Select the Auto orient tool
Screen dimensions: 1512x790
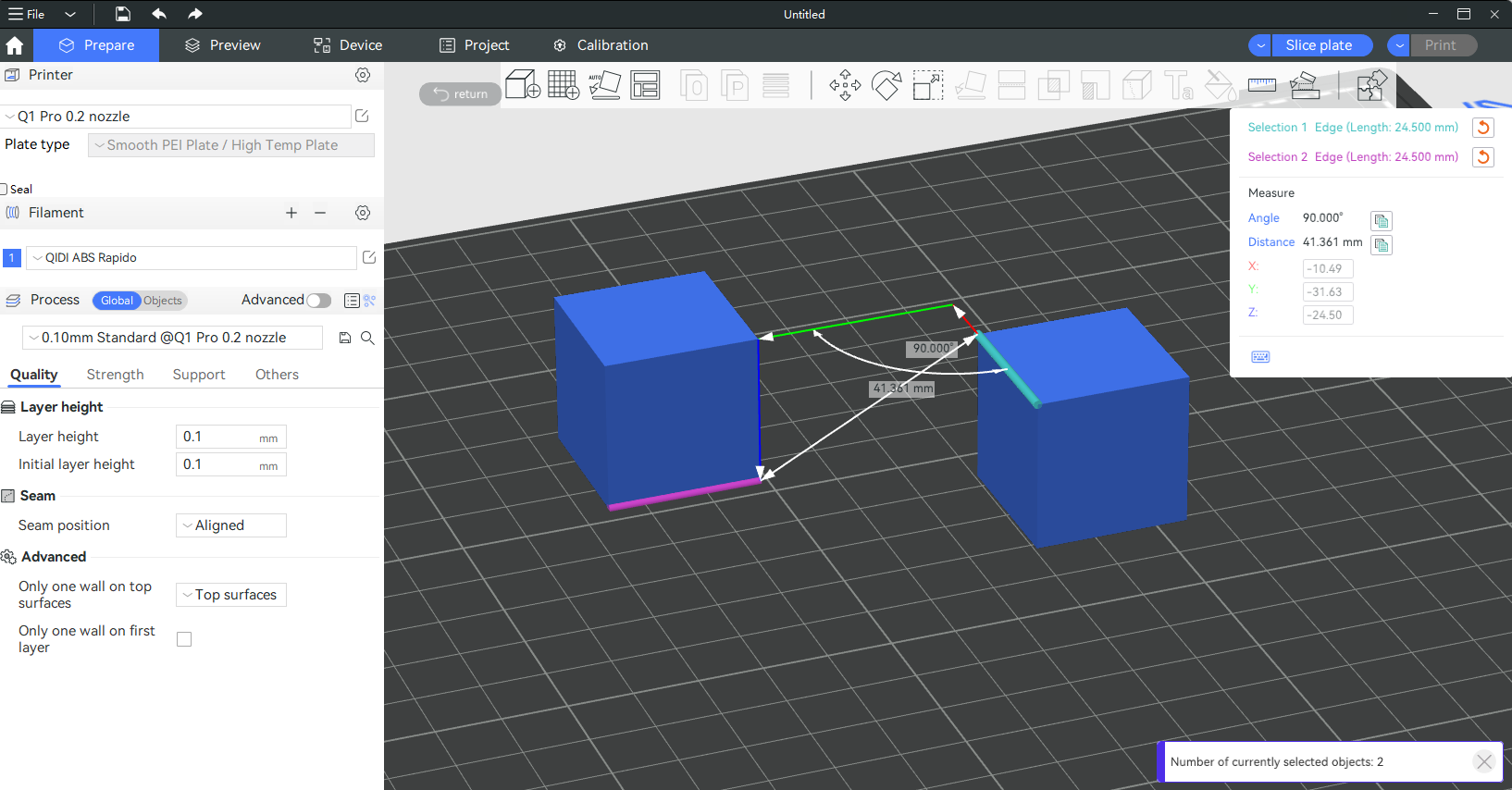[x=604, y=85]
